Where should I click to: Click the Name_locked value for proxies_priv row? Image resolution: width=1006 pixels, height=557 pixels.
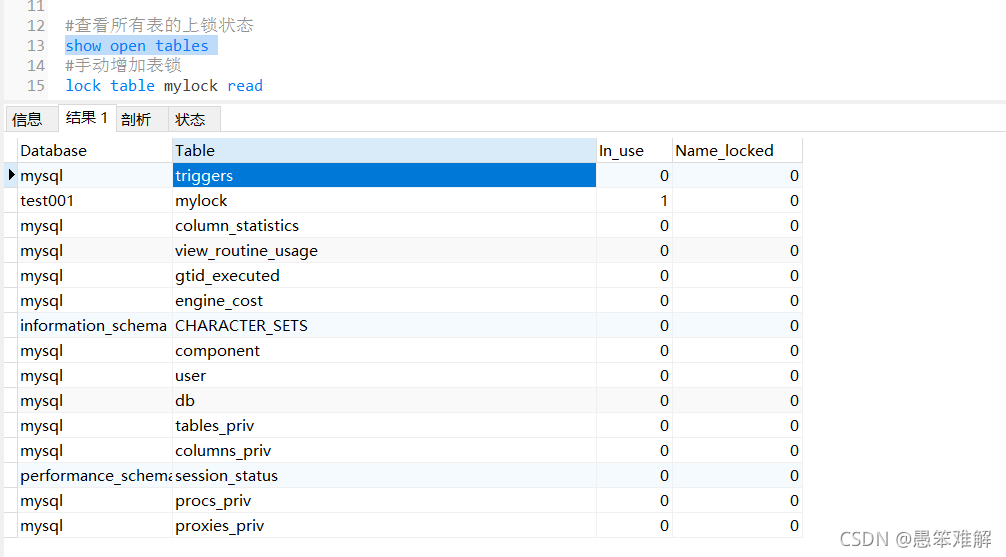coord(737,526)
